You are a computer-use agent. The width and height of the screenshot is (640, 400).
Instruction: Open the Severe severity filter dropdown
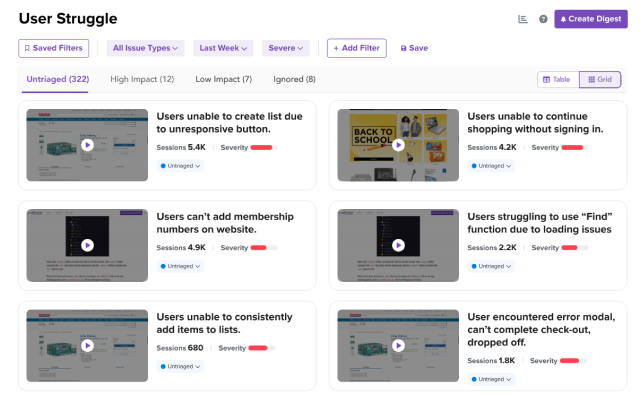pos(286,48)
